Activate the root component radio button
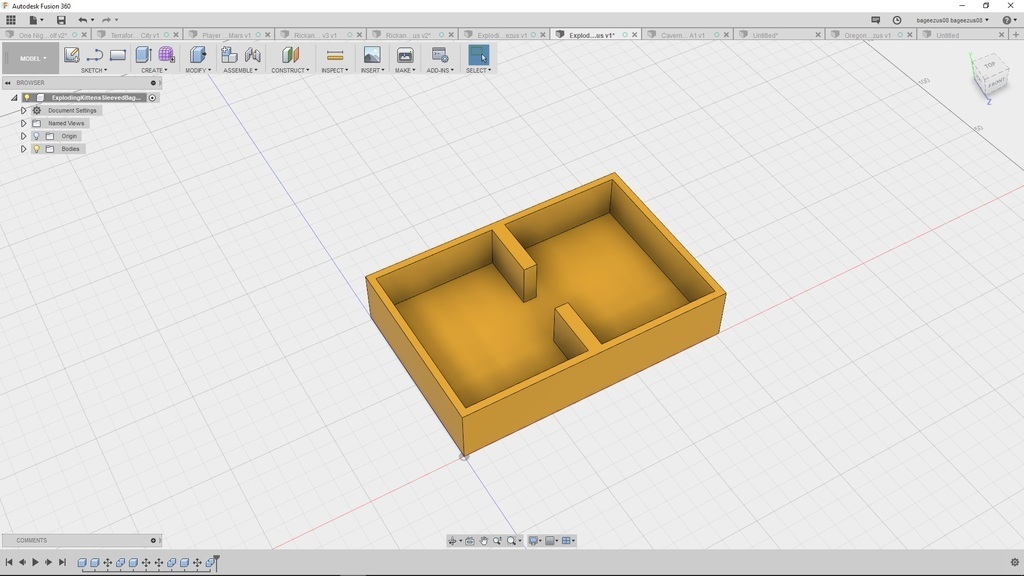Screen dimensions: 1024x576 tap(153, 98)
